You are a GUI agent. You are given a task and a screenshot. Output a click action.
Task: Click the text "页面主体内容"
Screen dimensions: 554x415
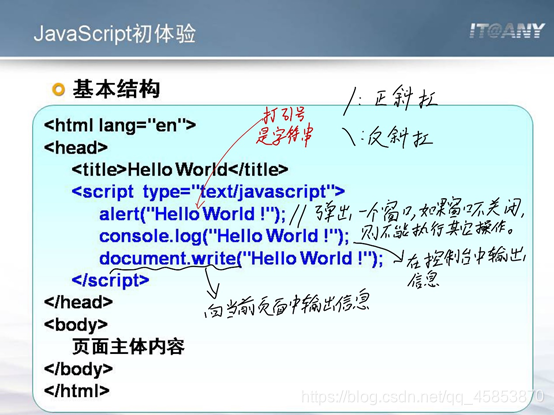click(x=128, y=346)
